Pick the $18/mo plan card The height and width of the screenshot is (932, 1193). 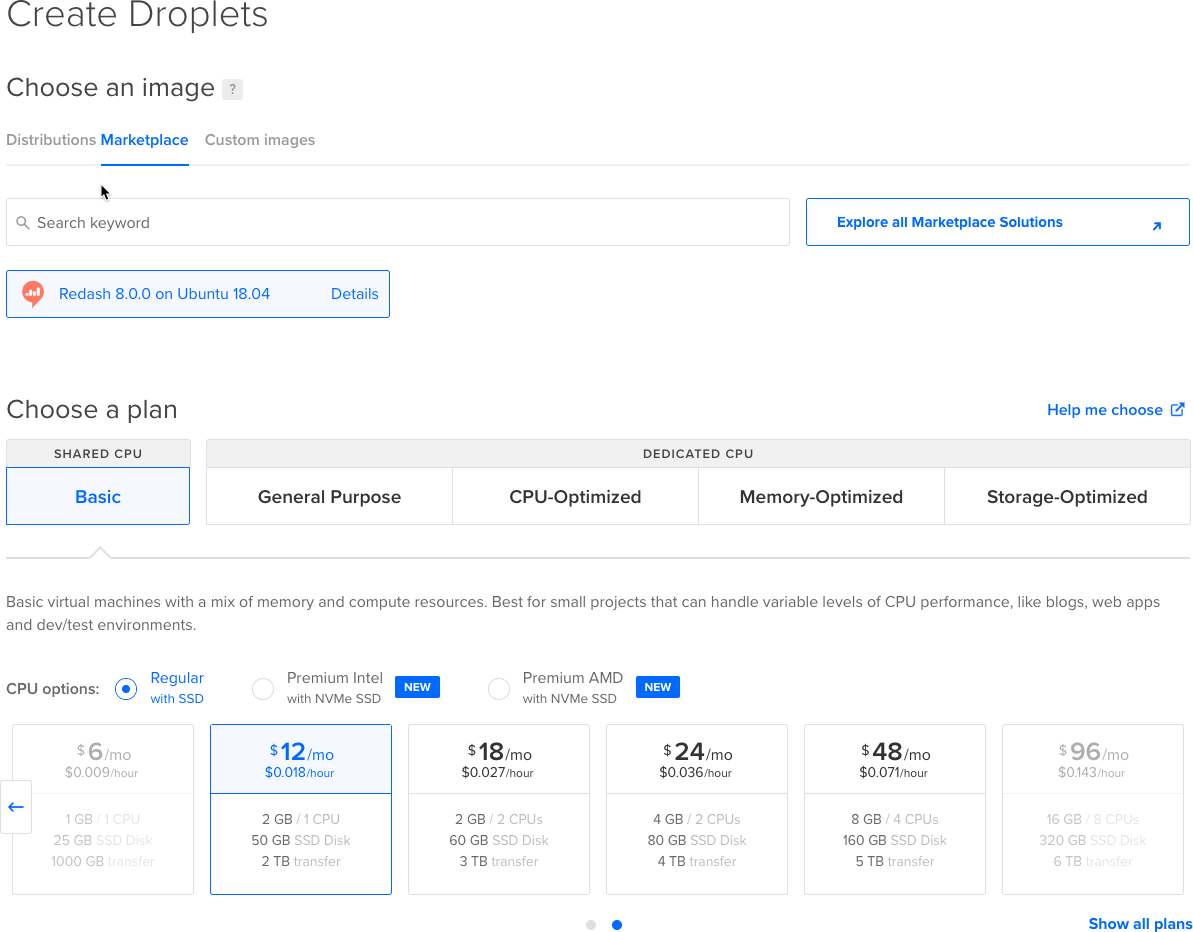pyautogui.click(x=499, y=810)
